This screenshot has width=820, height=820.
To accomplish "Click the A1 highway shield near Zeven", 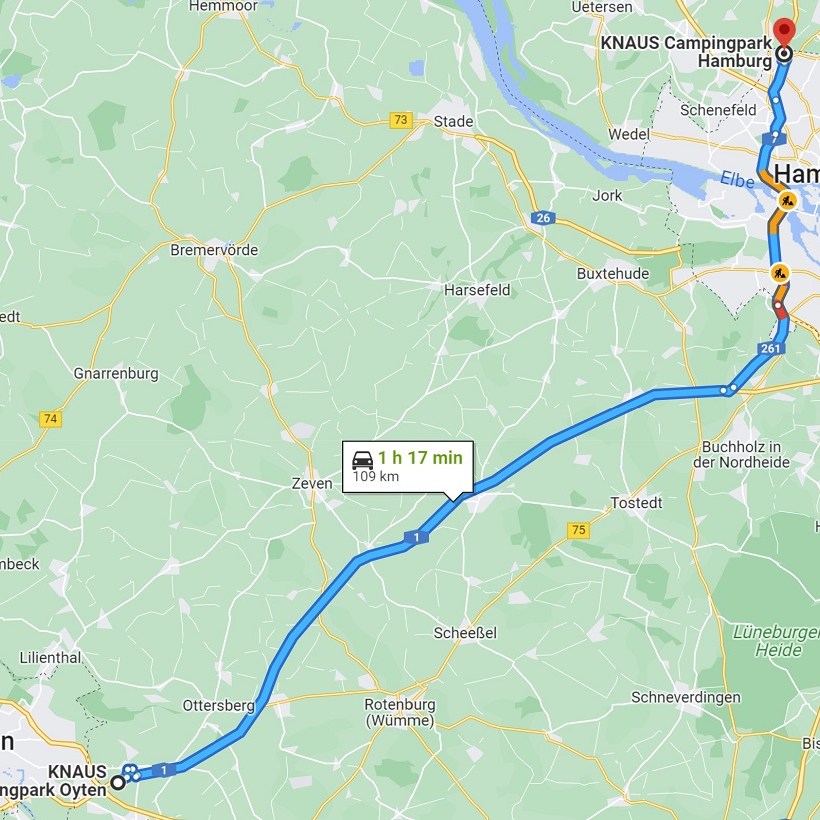I will click(416, 537).
